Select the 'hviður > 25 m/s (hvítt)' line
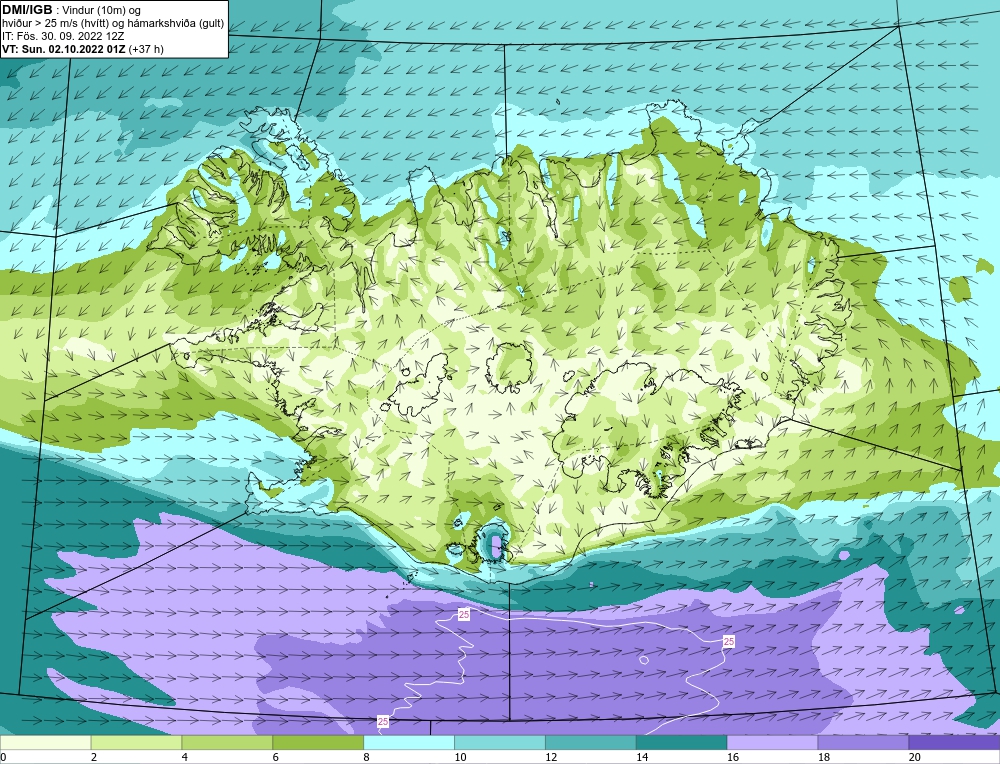Screen dimensions: 1000x764 tap(55, 24)
